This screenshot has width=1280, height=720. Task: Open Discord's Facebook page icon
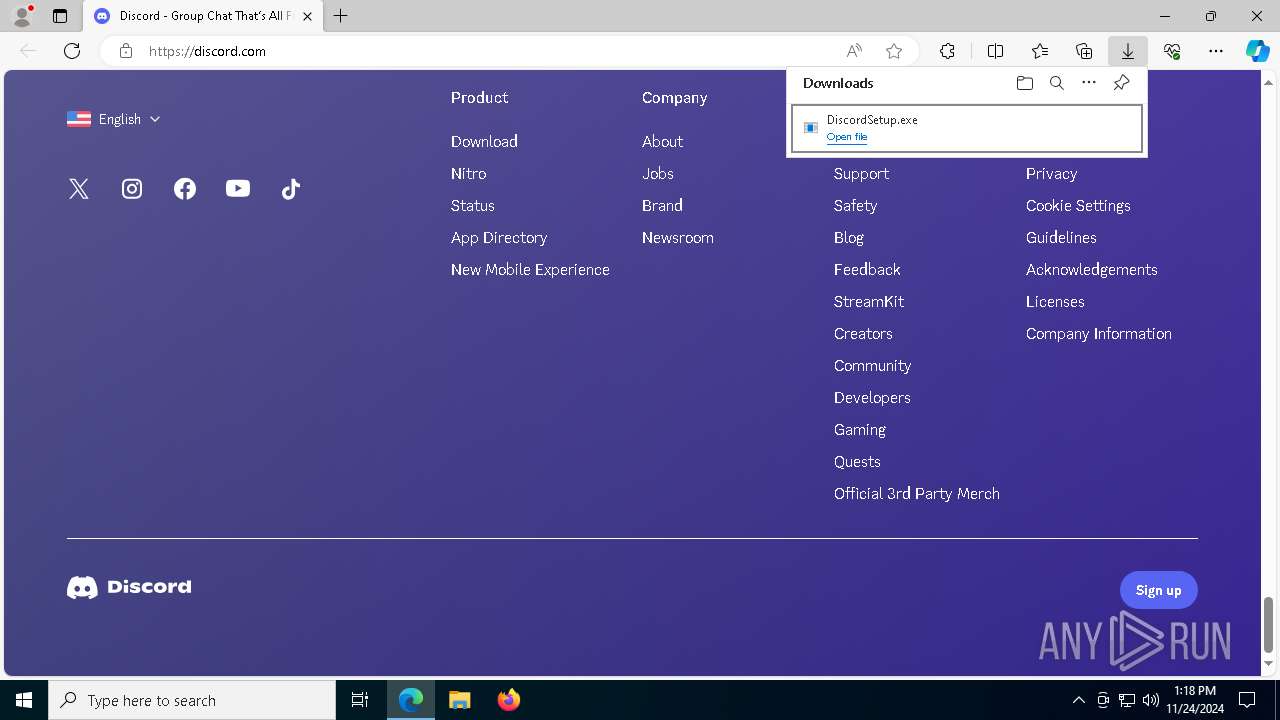[x=185, y=189]
